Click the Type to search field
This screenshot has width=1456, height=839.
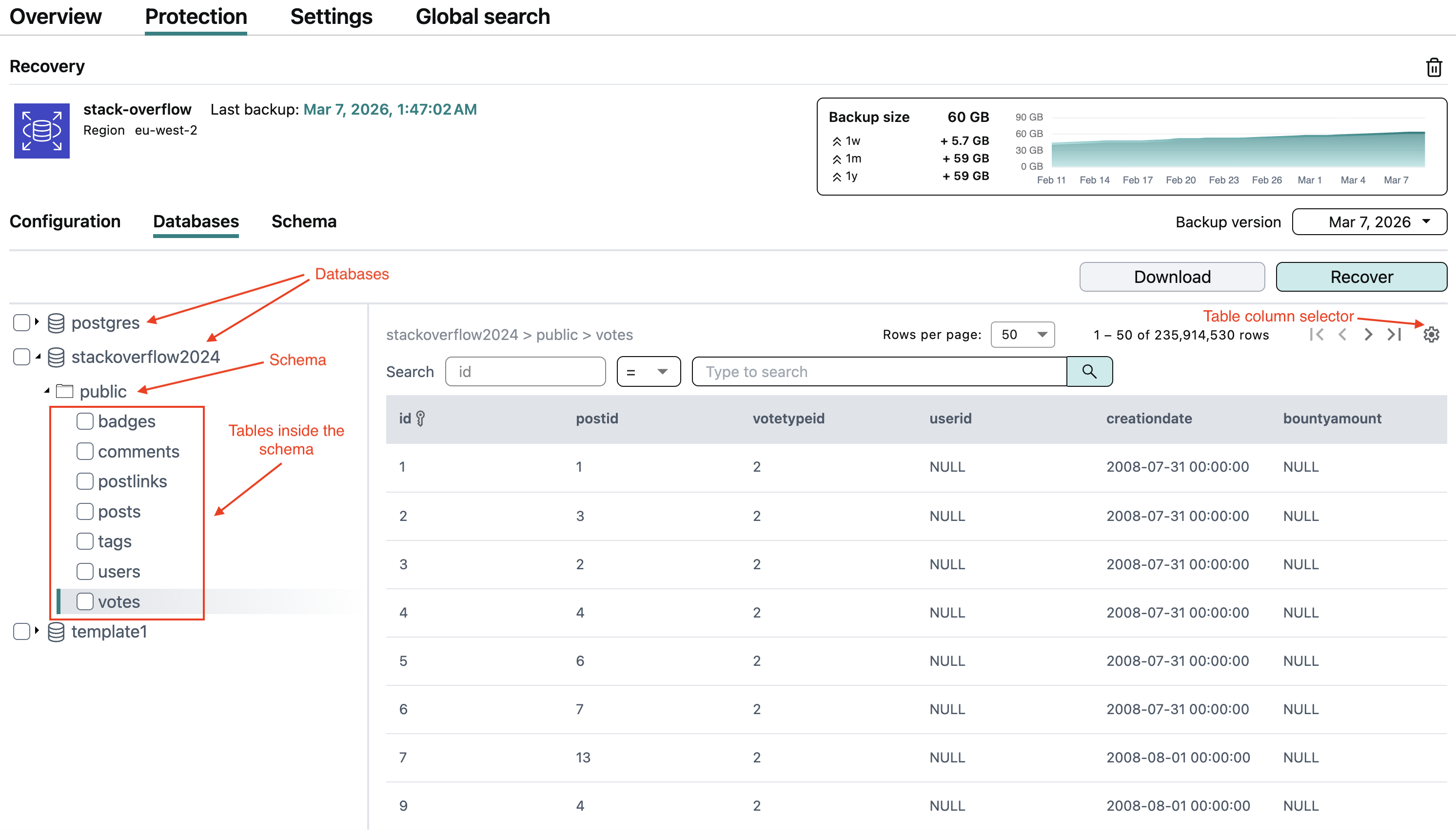879,372
